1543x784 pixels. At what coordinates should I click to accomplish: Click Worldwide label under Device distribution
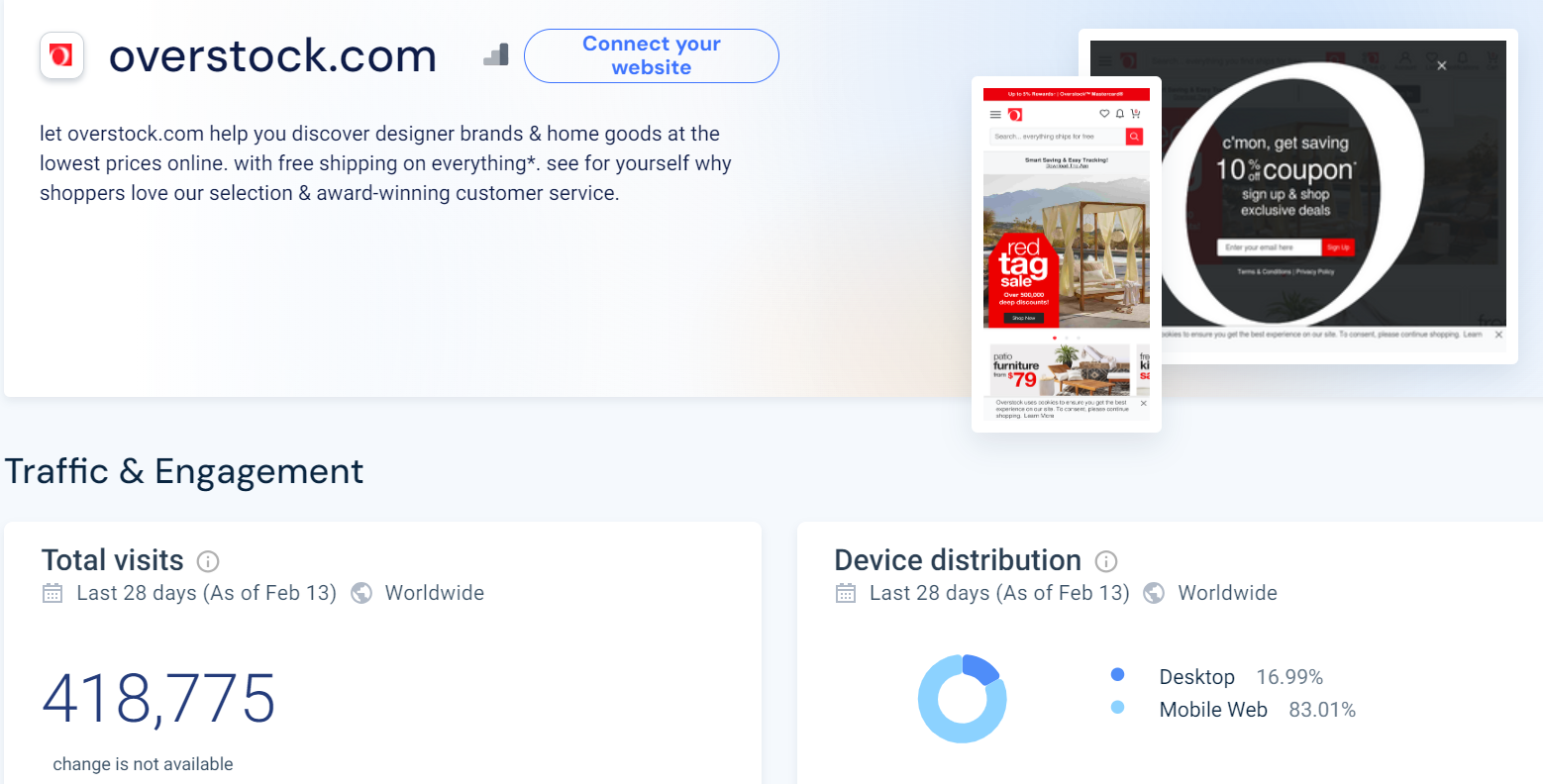1227,593
